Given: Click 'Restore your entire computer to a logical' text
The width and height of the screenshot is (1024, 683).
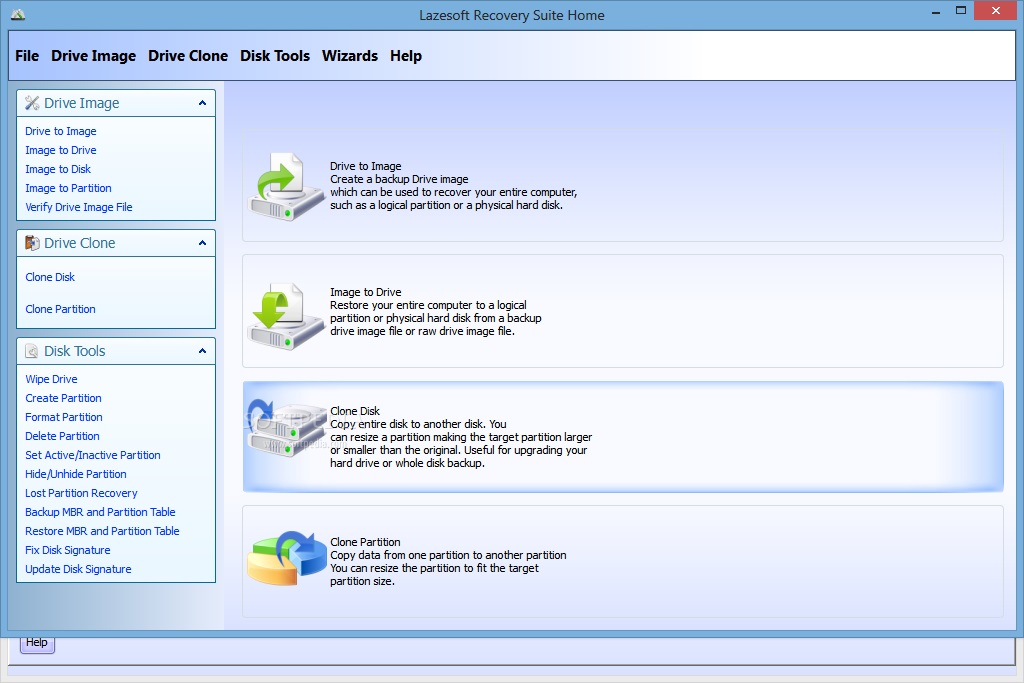Looking at the screenshot, I should click(428, 305).
